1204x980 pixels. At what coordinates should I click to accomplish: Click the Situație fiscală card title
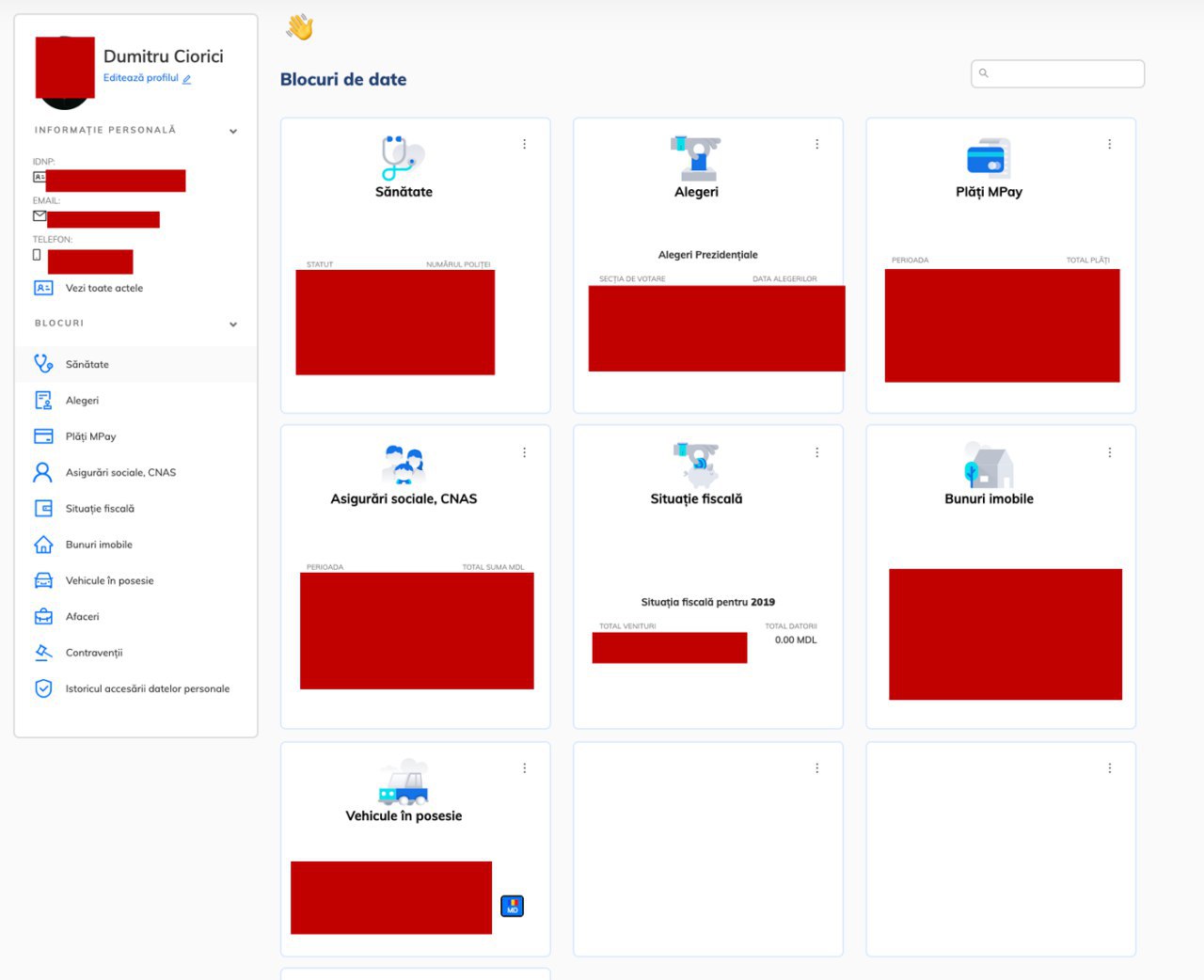[x=696, y=499]
